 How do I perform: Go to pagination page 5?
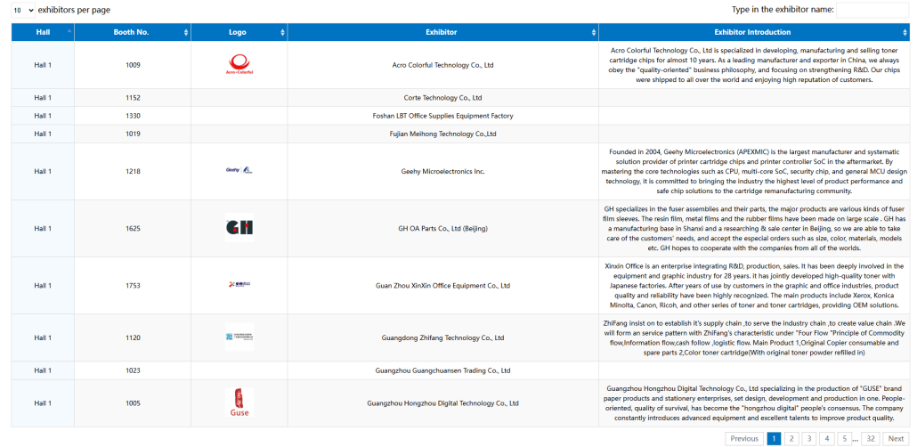[844, 438]
